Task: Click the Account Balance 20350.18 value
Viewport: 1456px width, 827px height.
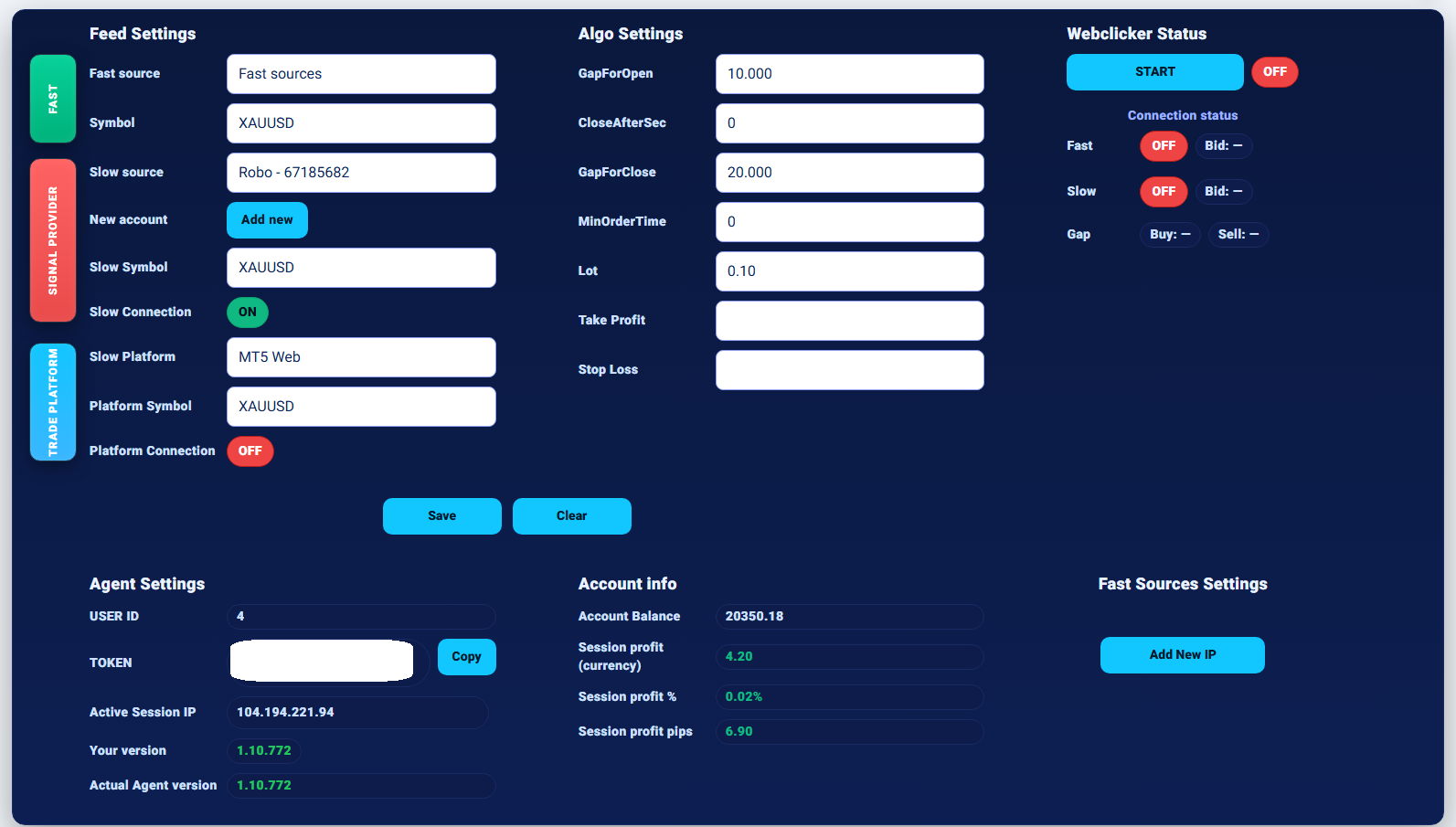Action: pos(850,617)
